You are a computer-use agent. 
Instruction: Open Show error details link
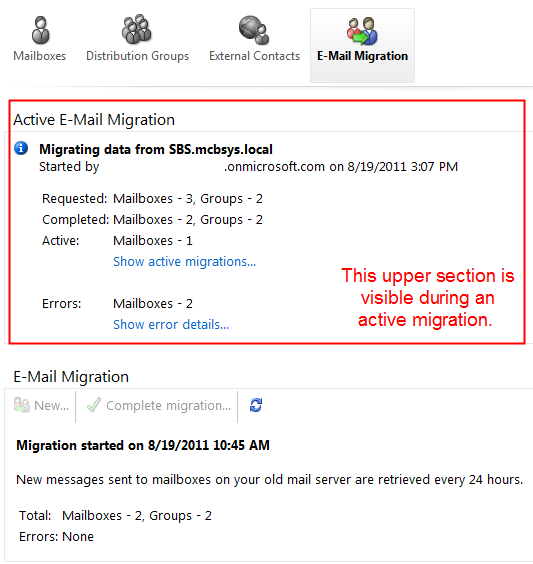171,324
